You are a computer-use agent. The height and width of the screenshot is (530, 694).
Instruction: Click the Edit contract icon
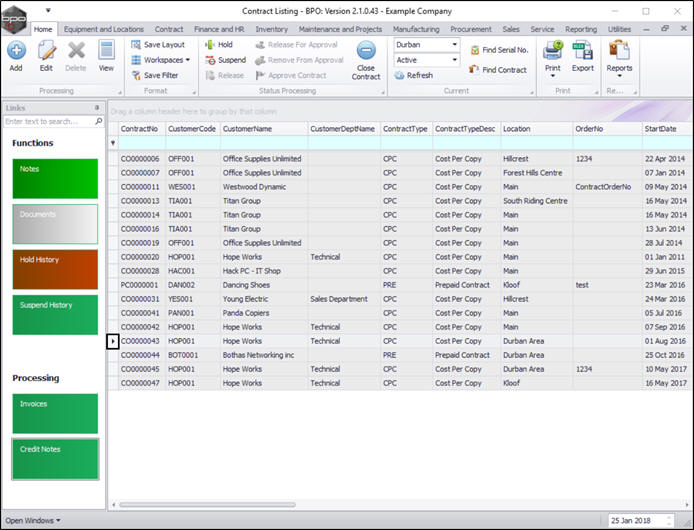[x=46, y=52]
